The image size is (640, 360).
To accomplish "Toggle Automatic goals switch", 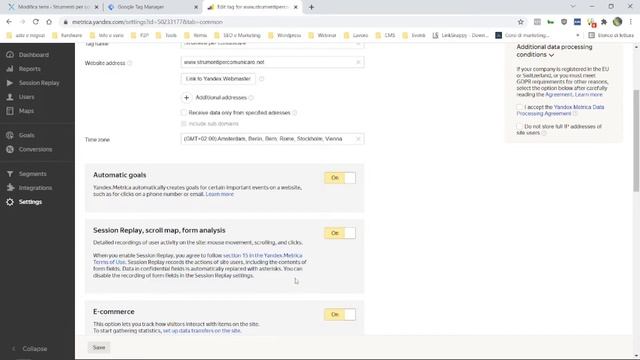I will [340, 178].
